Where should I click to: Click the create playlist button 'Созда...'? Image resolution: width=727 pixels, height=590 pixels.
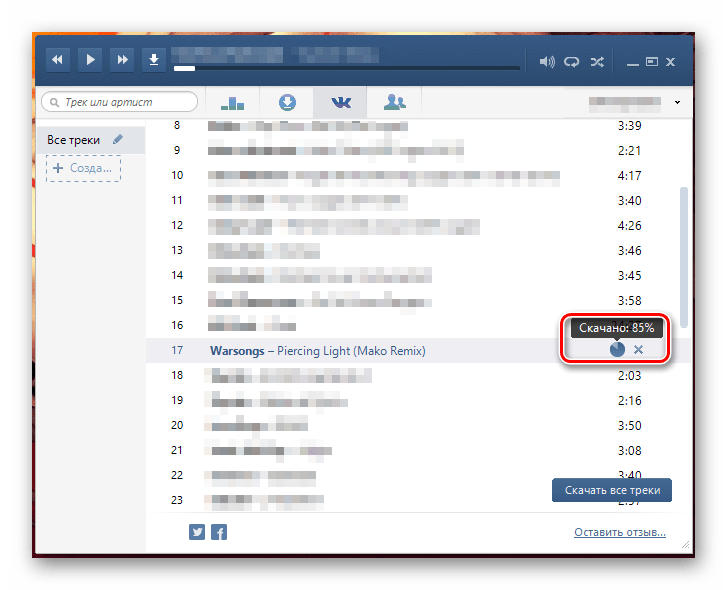point(83,168)
